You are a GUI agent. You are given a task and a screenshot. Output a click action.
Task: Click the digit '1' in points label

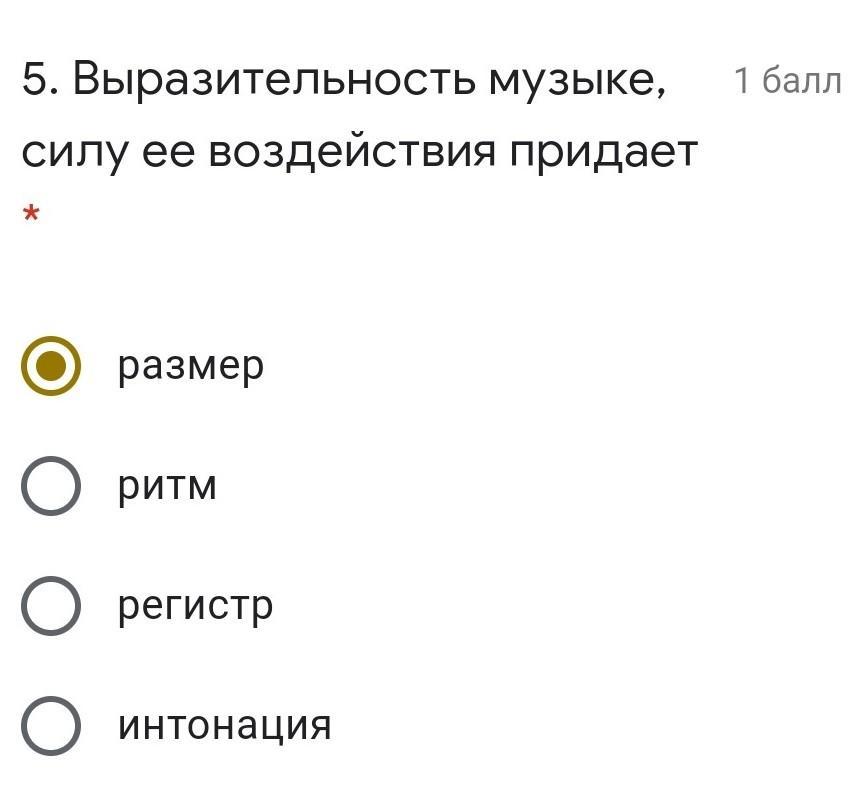point(742,80)
